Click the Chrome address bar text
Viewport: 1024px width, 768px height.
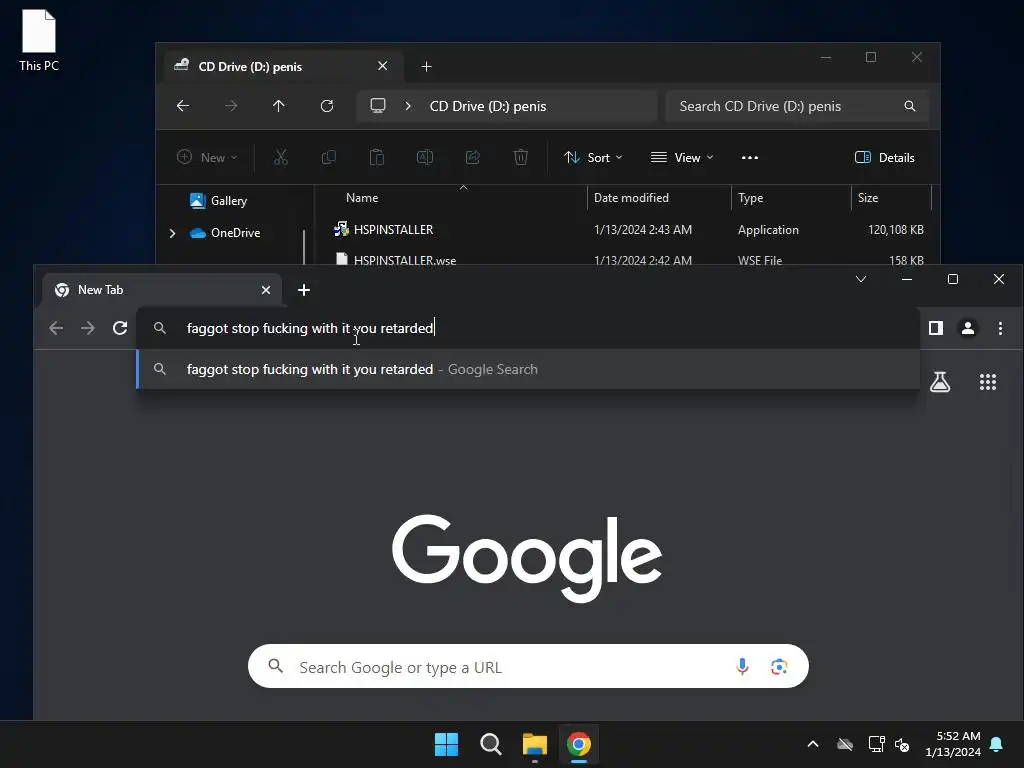pyautogui.click(x=310, y=328)
